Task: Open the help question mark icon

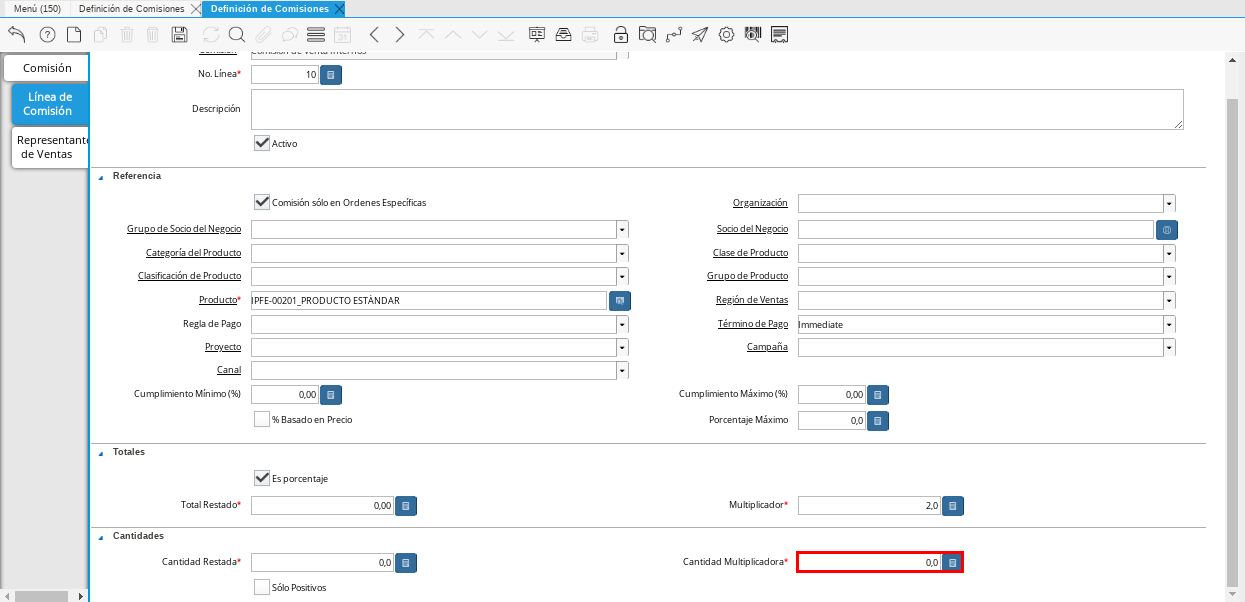Action: pos(47,35)
